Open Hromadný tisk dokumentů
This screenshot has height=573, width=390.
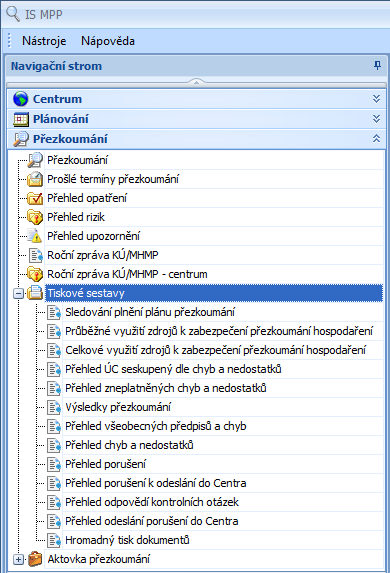[127, 540]
